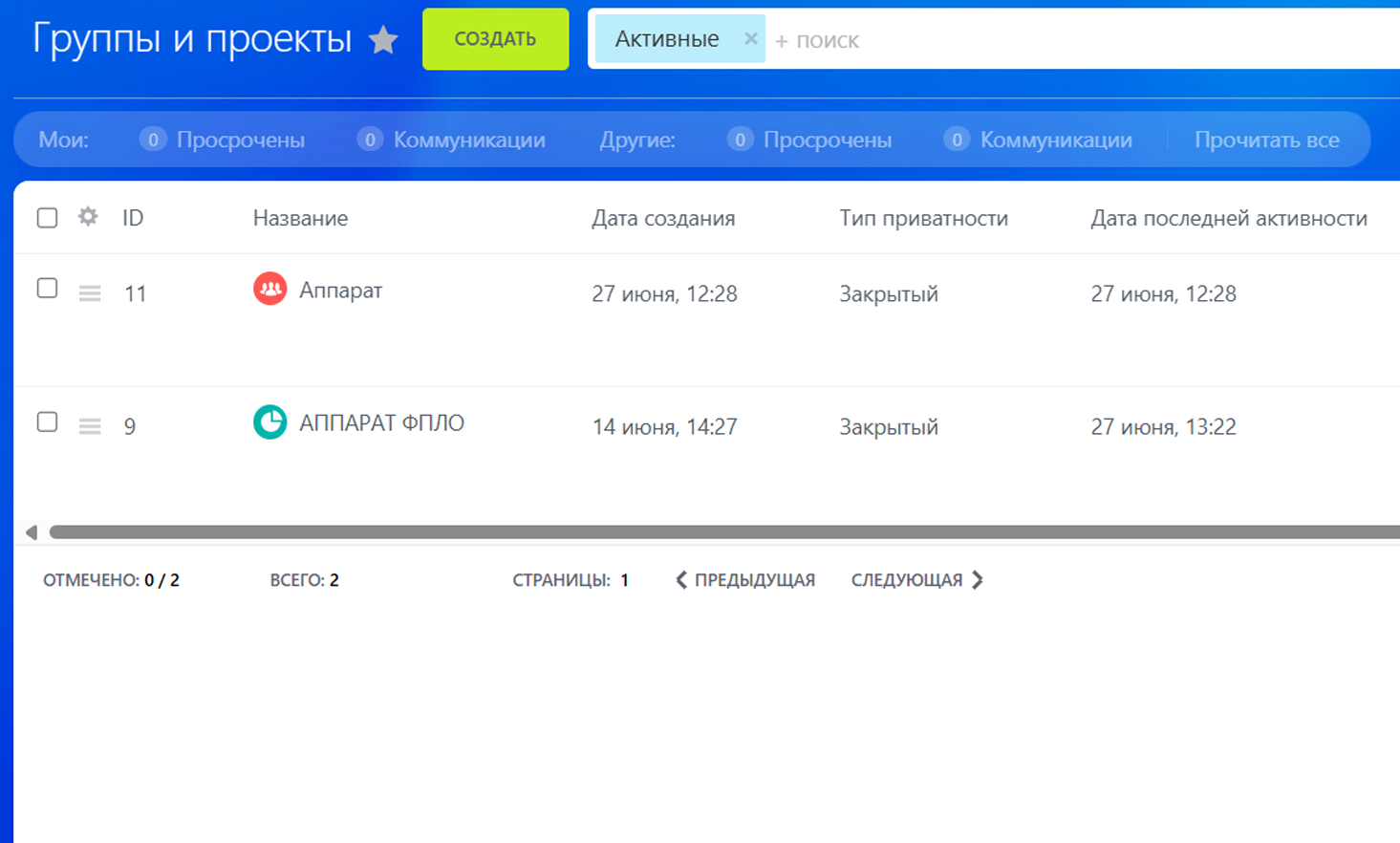Go to the previous page (Предыдущая)
This screenshot has width=1400, height=843.
745,580
